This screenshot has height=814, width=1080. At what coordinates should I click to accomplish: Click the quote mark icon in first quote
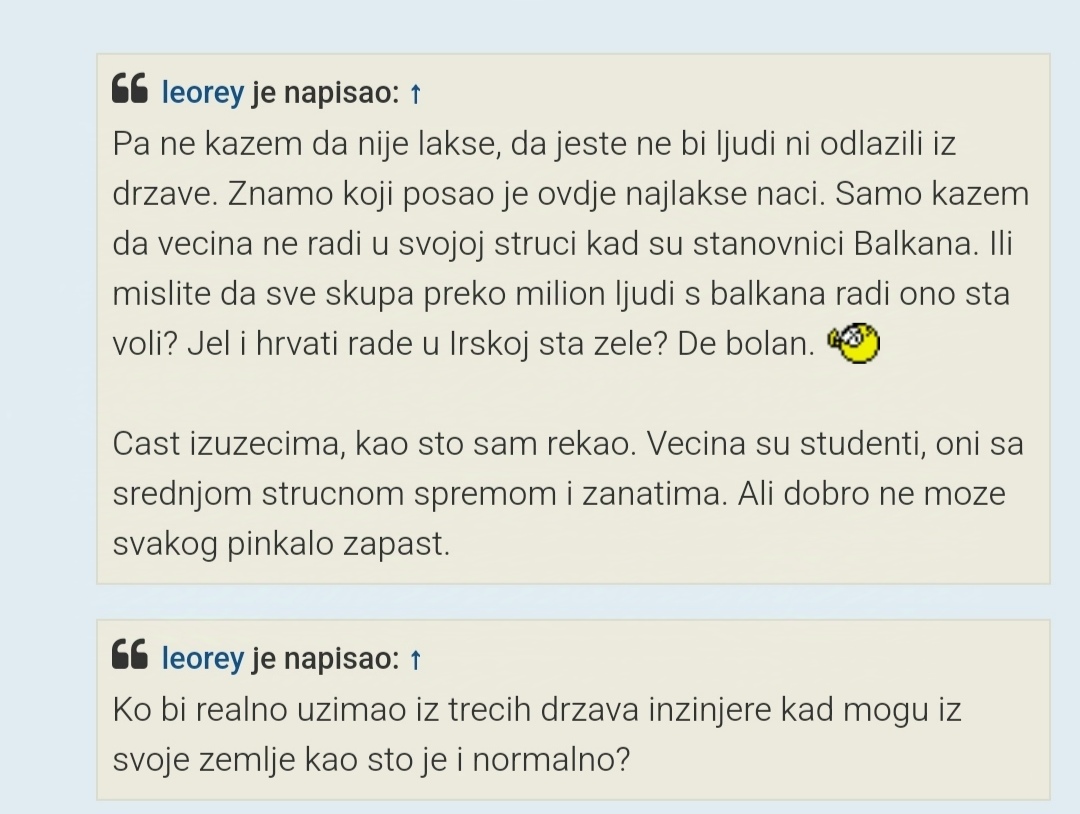[129, 89]
